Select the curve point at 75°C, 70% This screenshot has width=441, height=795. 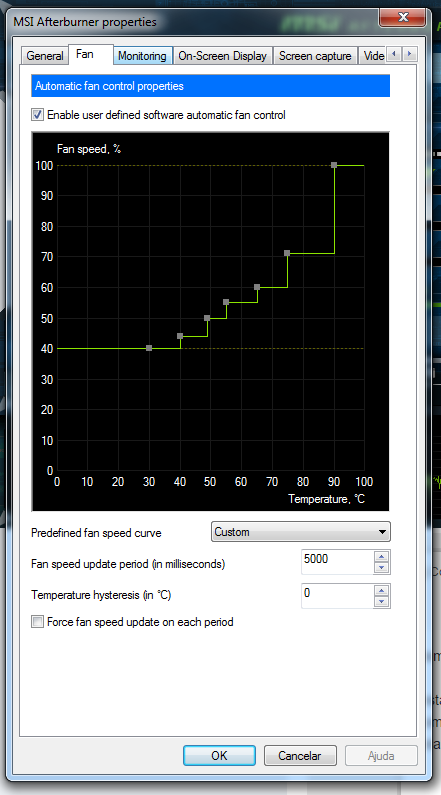[x=287, y=253]
